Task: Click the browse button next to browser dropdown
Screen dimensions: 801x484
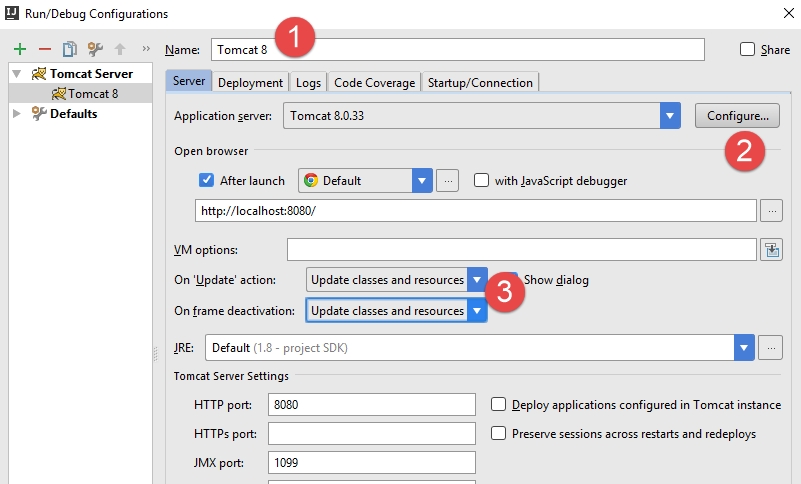Action: coord(448,181)
